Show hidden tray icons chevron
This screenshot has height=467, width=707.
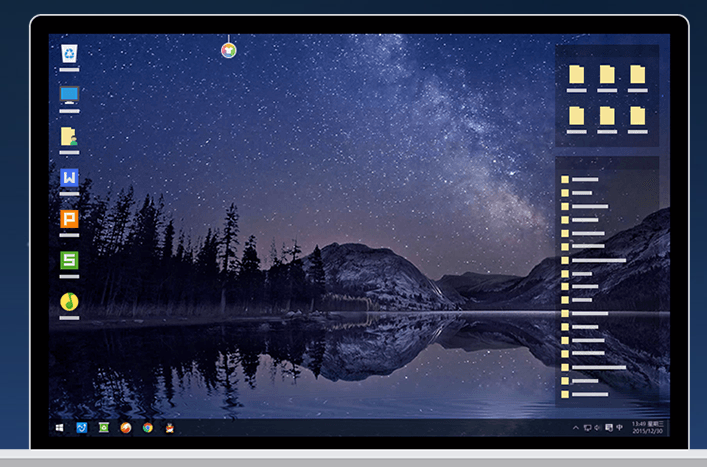coord(576,427)
